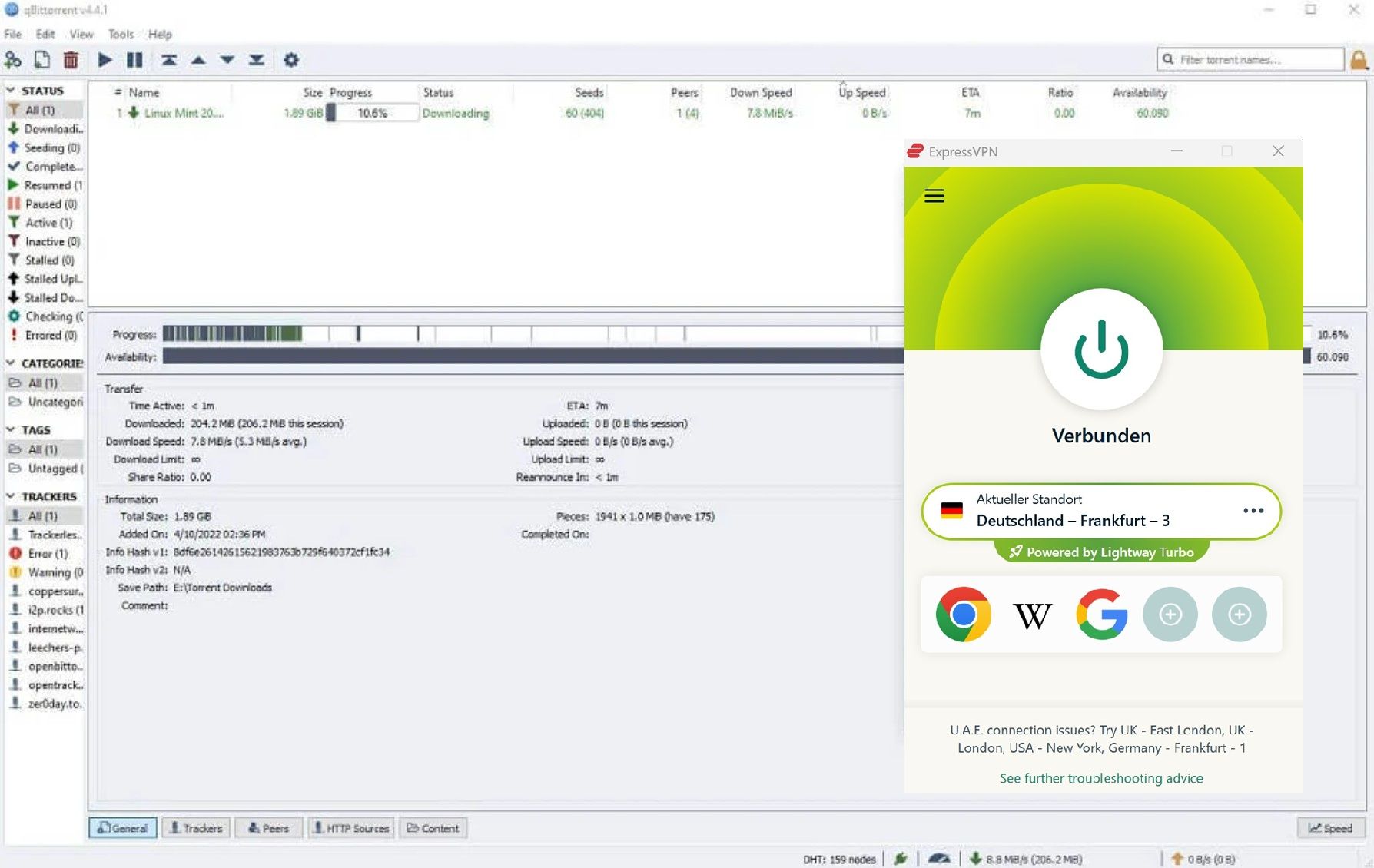Select the Errored (0) status filter

click(45, 336)
